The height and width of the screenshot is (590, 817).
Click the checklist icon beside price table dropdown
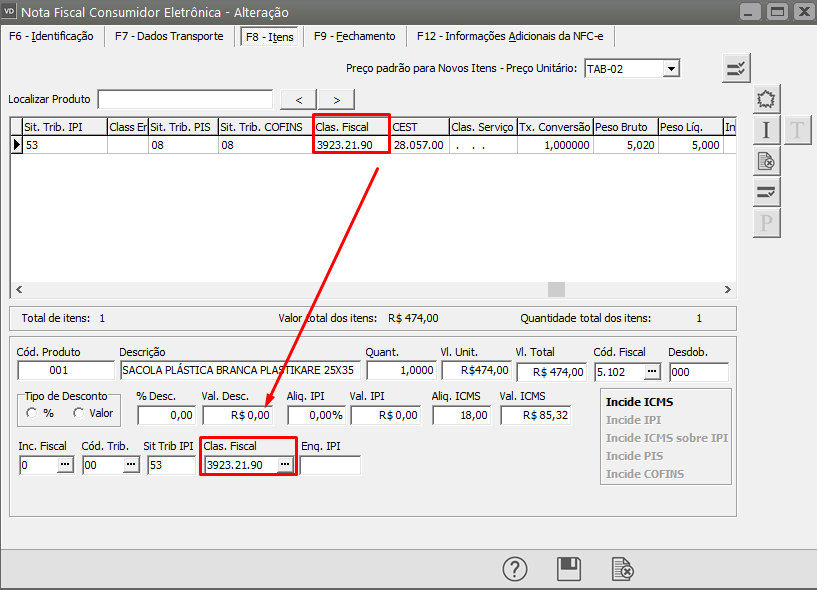736,68
